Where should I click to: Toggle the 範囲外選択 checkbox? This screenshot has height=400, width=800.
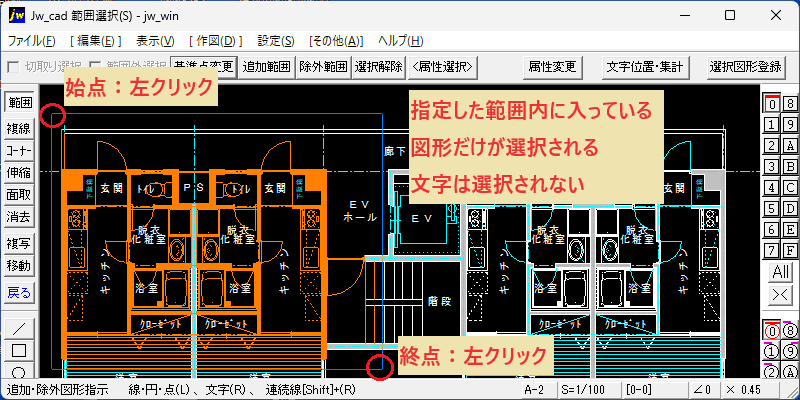[x=95, y=66]
